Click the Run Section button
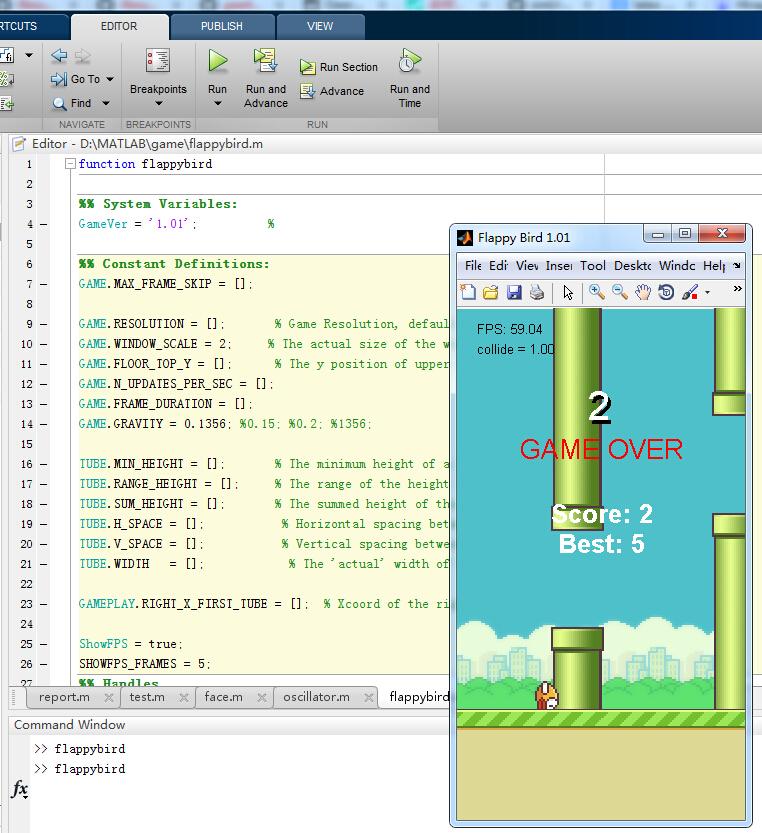 click(x=339, y=67)
